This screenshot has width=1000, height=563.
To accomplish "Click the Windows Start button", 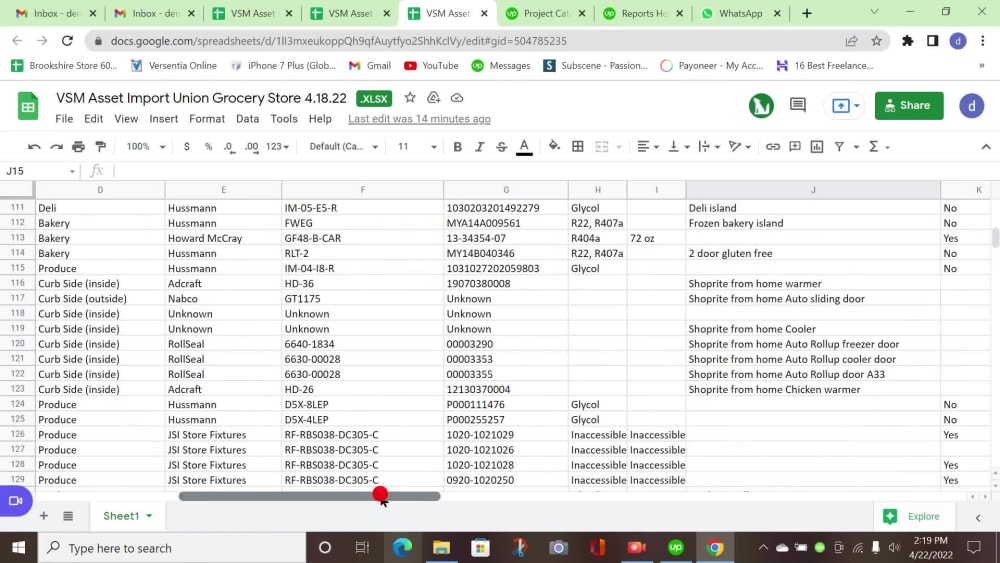I will click(x=18, y=548).
